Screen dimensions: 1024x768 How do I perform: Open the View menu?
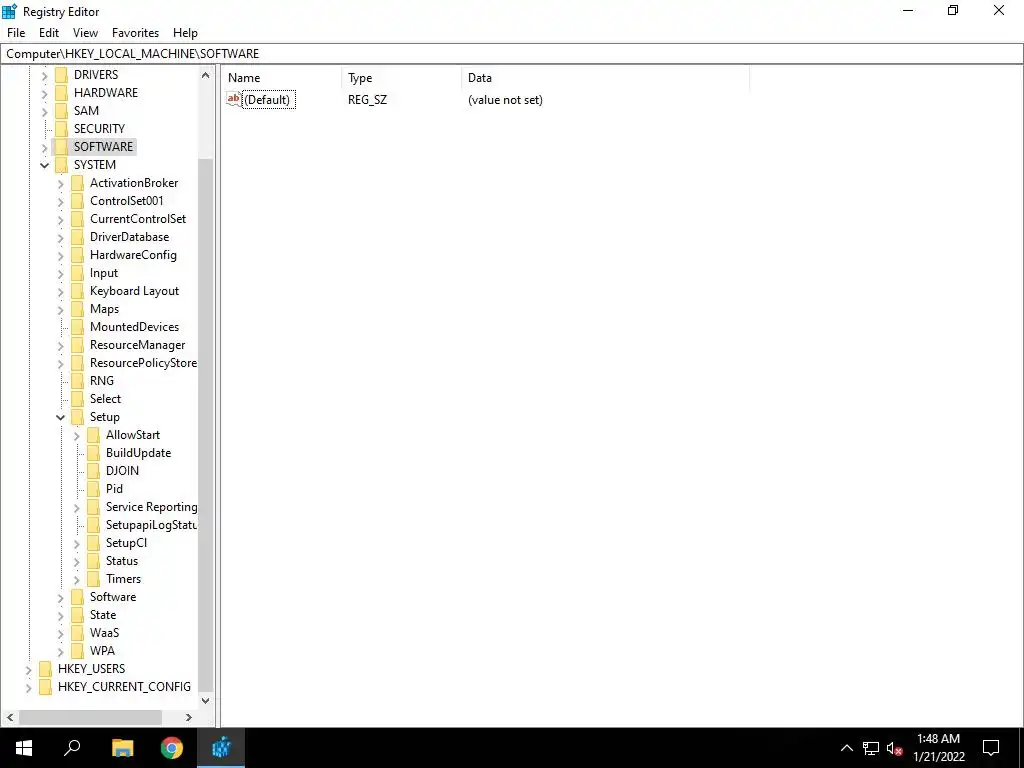(x=85, y=33)
